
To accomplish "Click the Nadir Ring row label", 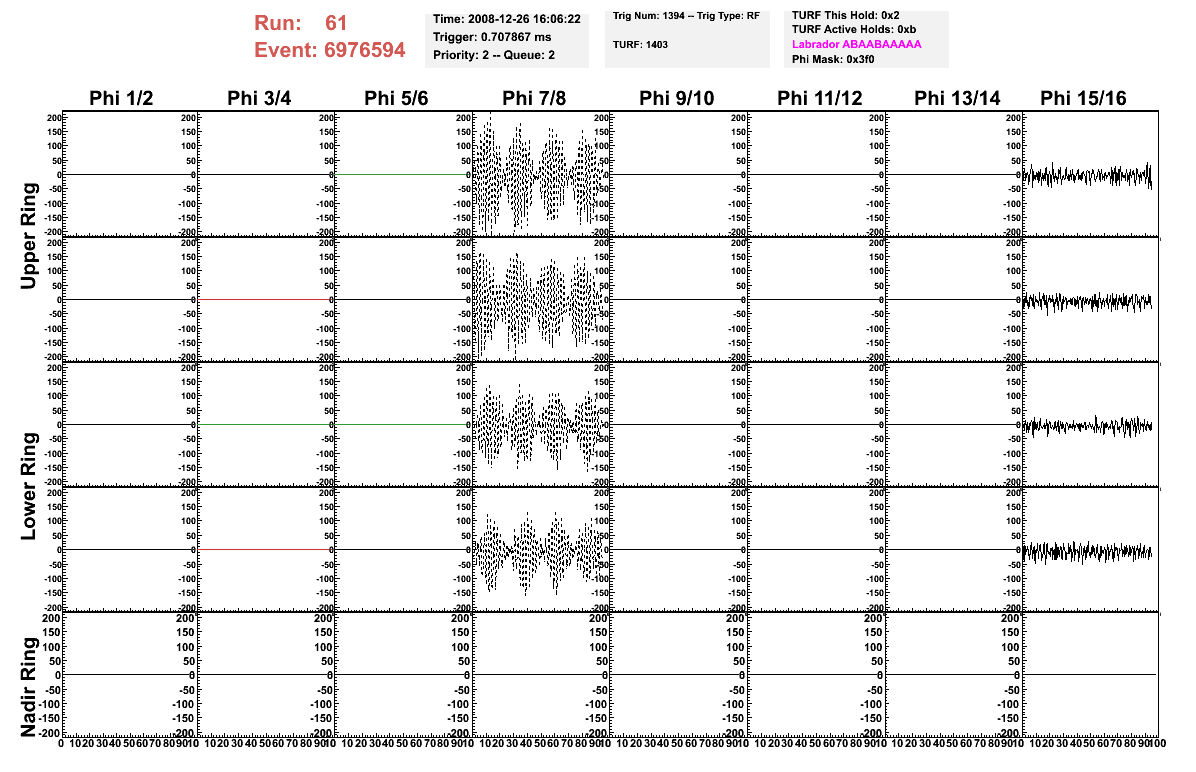I will coord(28,687).
